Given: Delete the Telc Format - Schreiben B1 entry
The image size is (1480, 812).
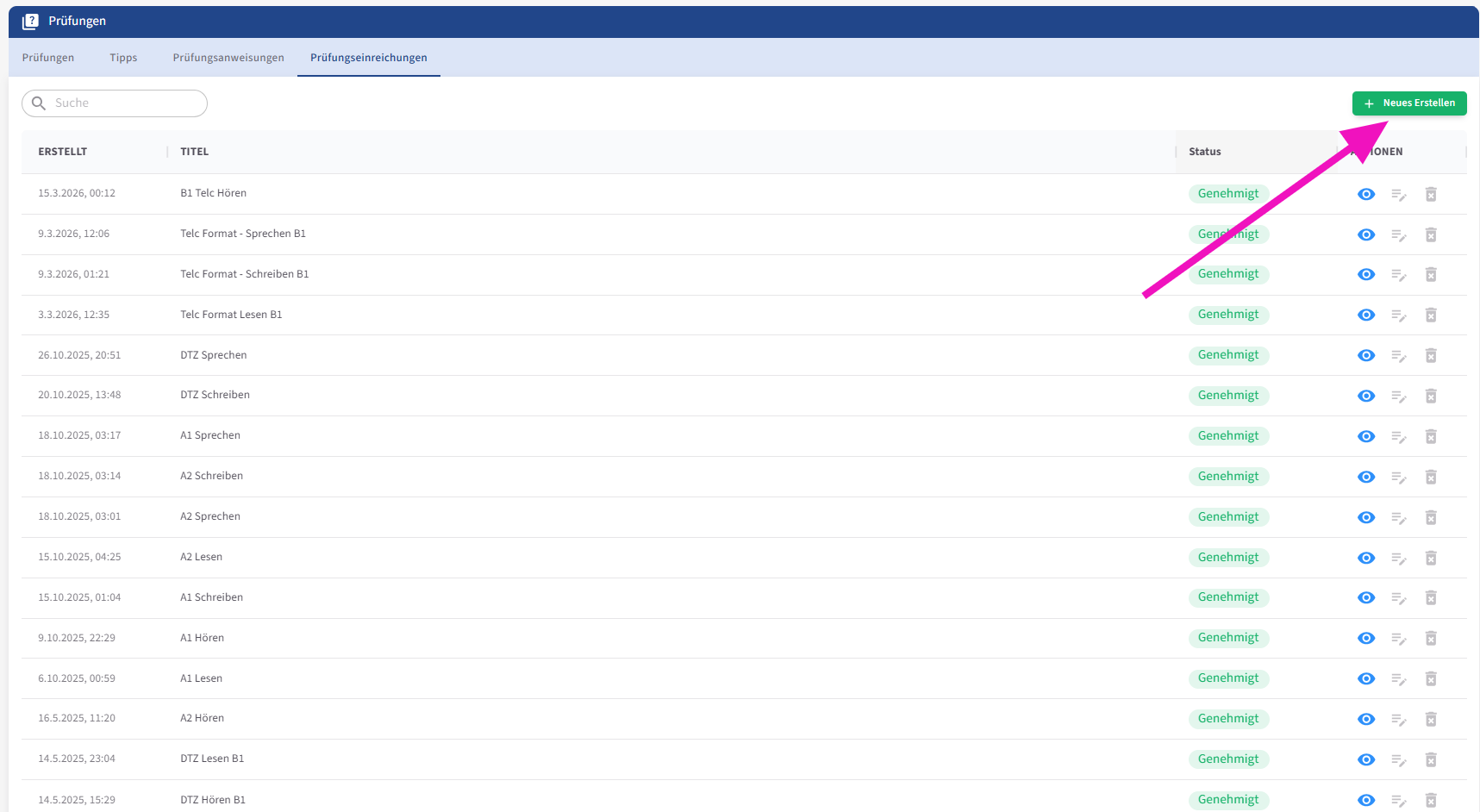Looking at the screenshot, I should tap(1431, 275).
